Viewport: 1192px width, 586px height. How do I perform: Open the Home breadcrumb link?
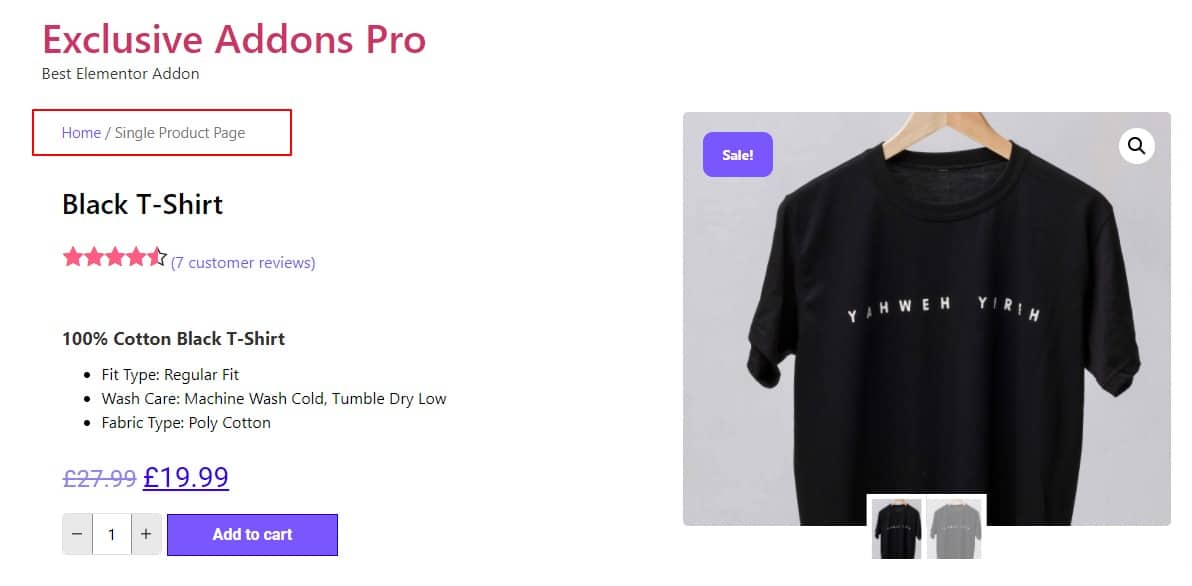81,133
